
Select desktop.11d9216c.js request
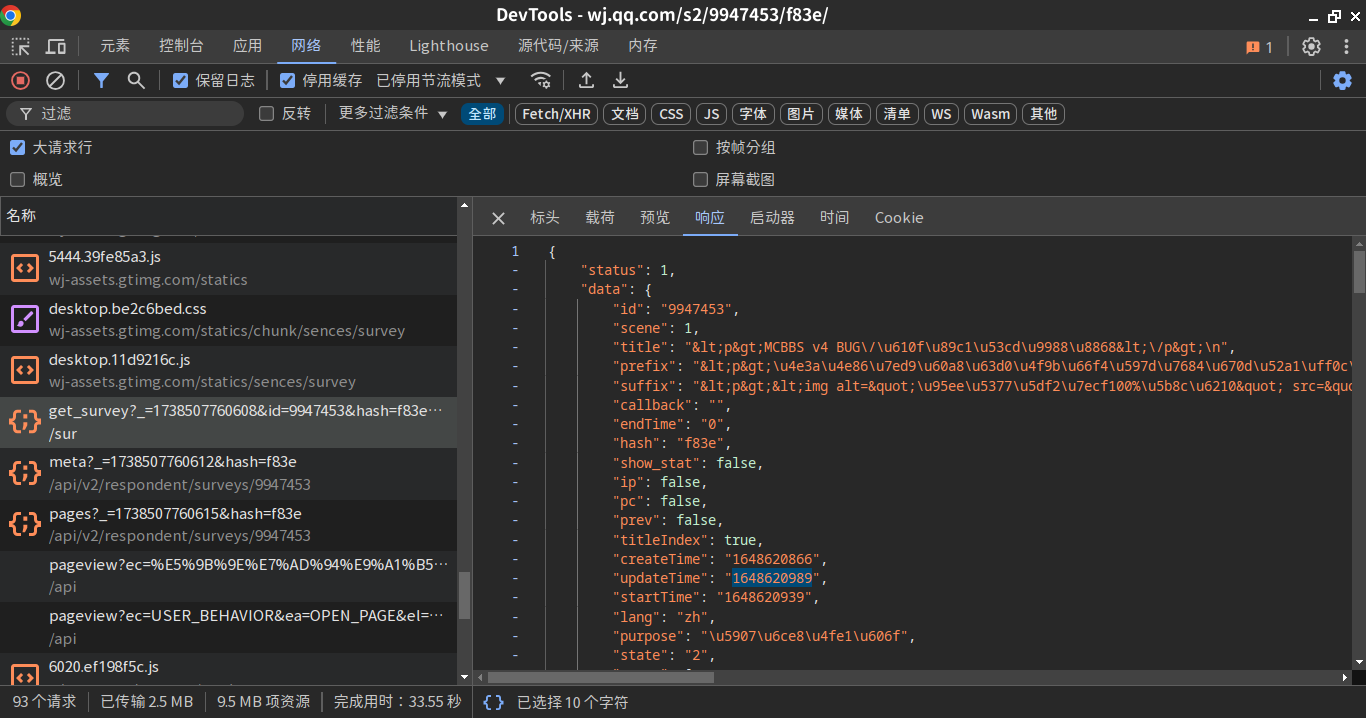228,370
